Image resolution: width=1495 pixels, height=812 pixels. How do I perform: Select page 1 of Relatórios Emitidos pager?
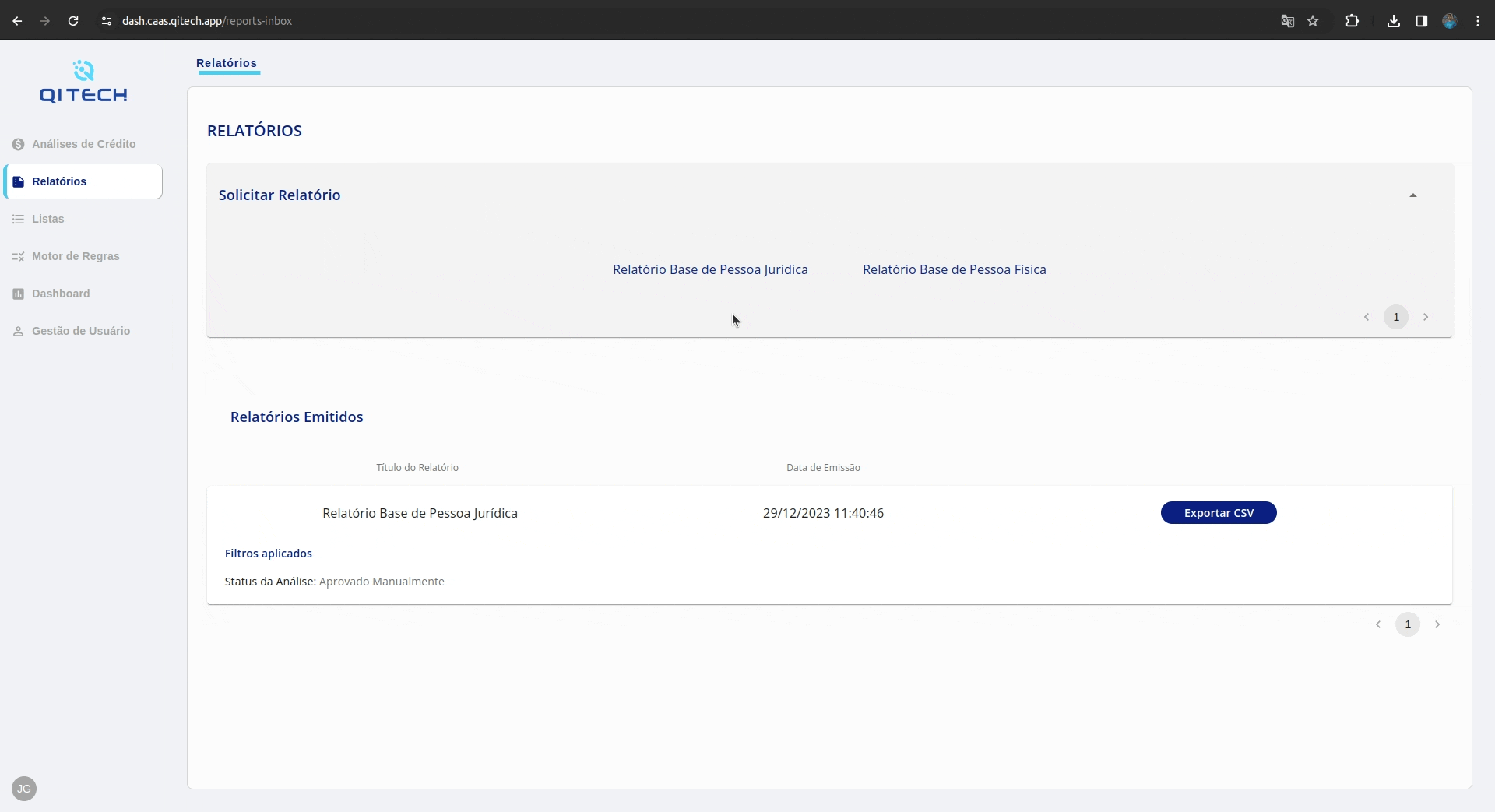[1408, 624]
